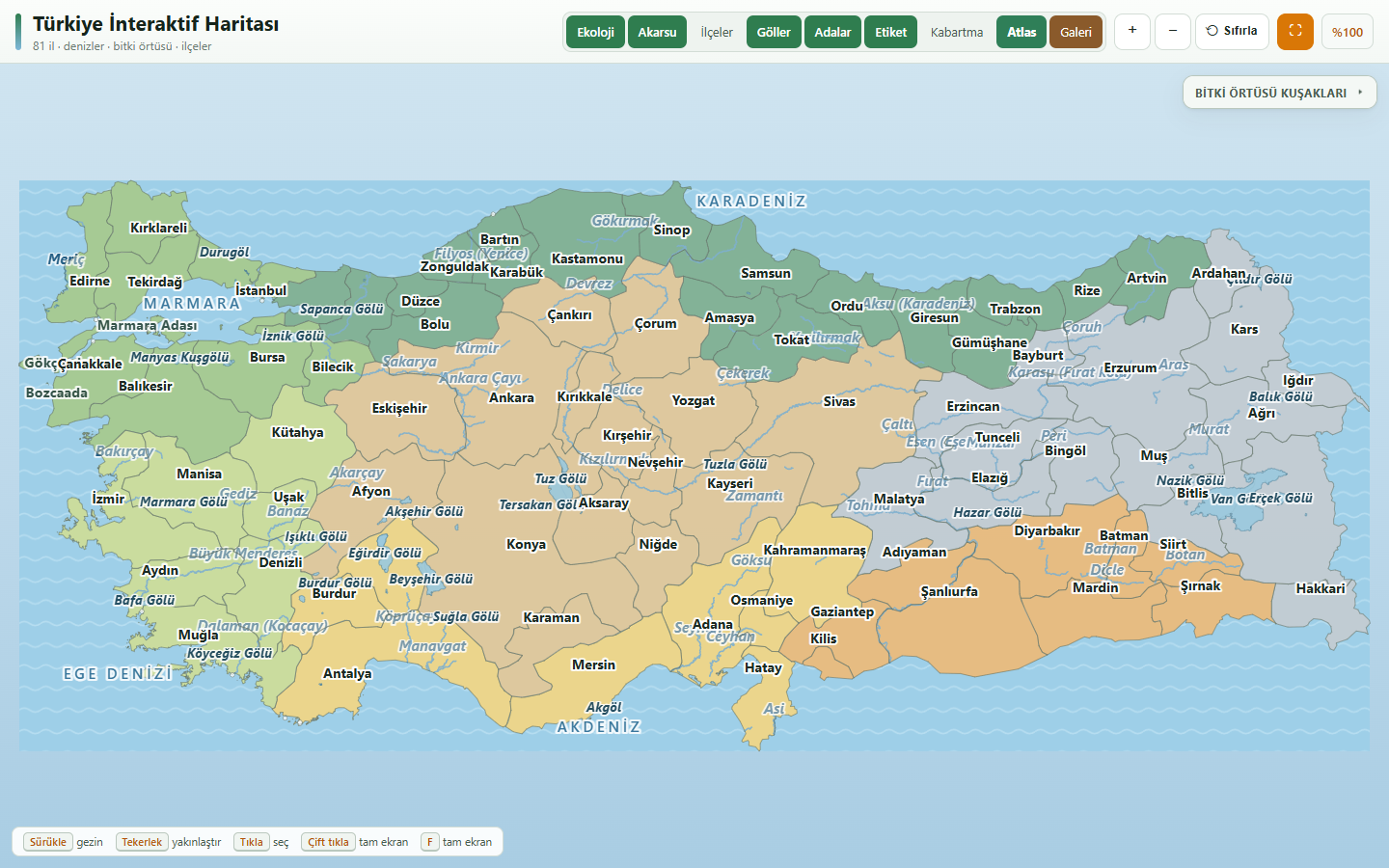The height and width of the screenshot is (868, 1389).
Task: Switch to the Kabartma relief view
Action: coord(957,32)
